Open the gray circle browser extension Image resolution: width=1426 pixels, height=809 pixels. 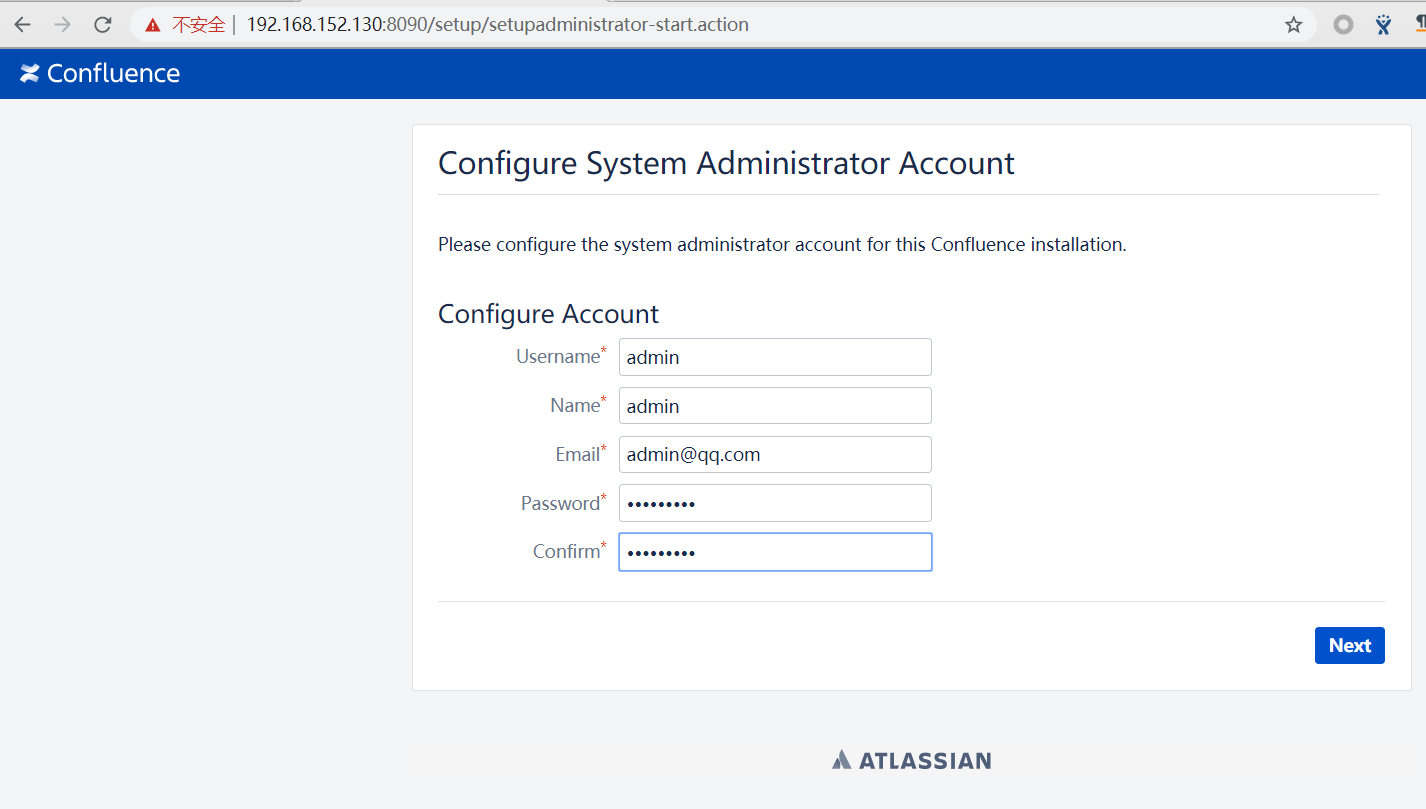pos(1344,25)
